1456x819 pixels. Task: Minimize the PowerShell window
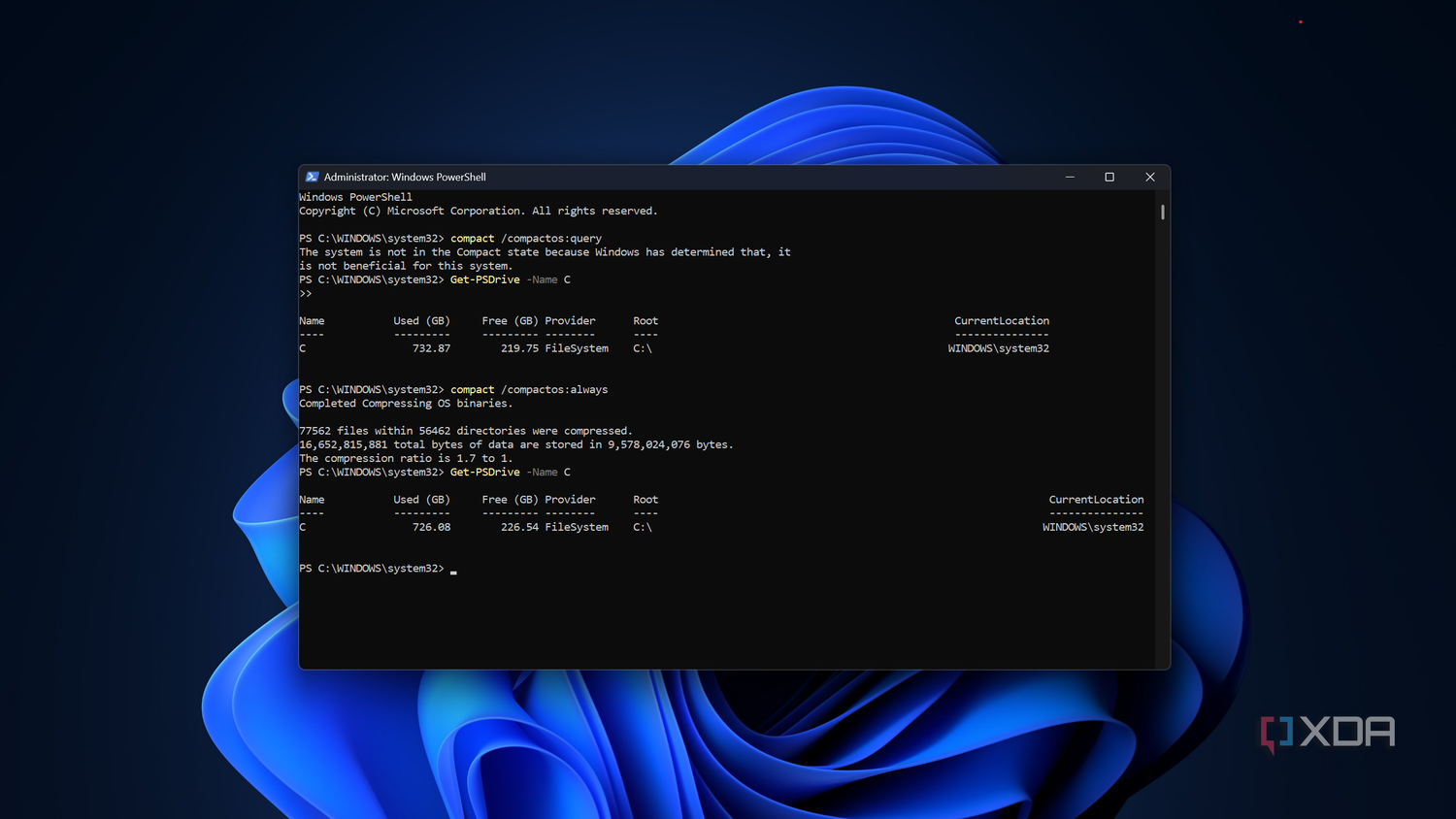click(x=1070, y=177)
